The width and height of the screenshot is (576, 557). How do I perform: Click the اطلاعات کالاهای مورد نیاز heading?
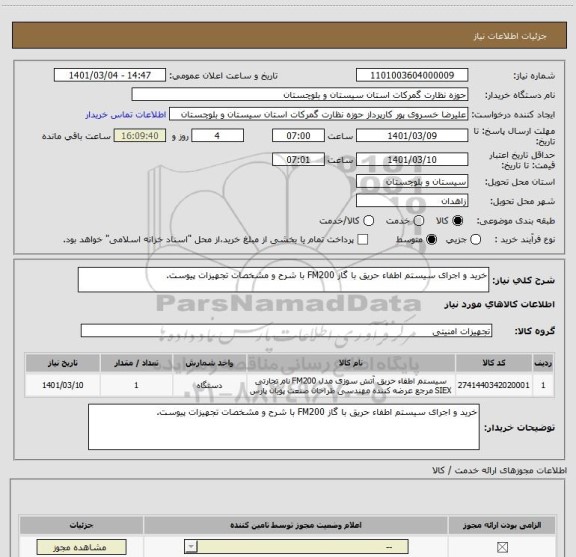click(x=500, y=305)
